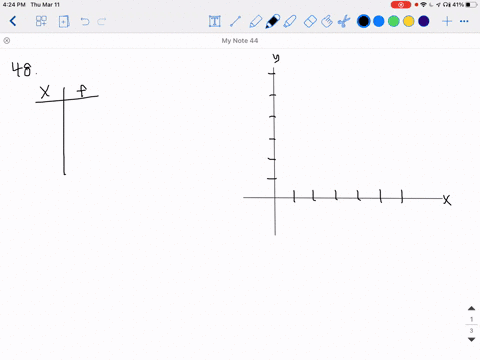Tap the My Note 44 title
This screenshot has width=480, height=360.
pos(240,41)
